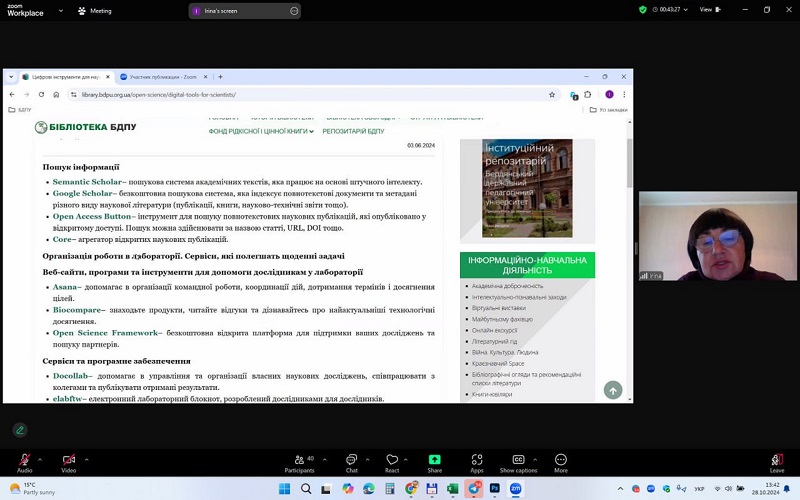Screen dimensions: 800x500
Task: Click the browser back arrow
Action: tap(12, 94)
